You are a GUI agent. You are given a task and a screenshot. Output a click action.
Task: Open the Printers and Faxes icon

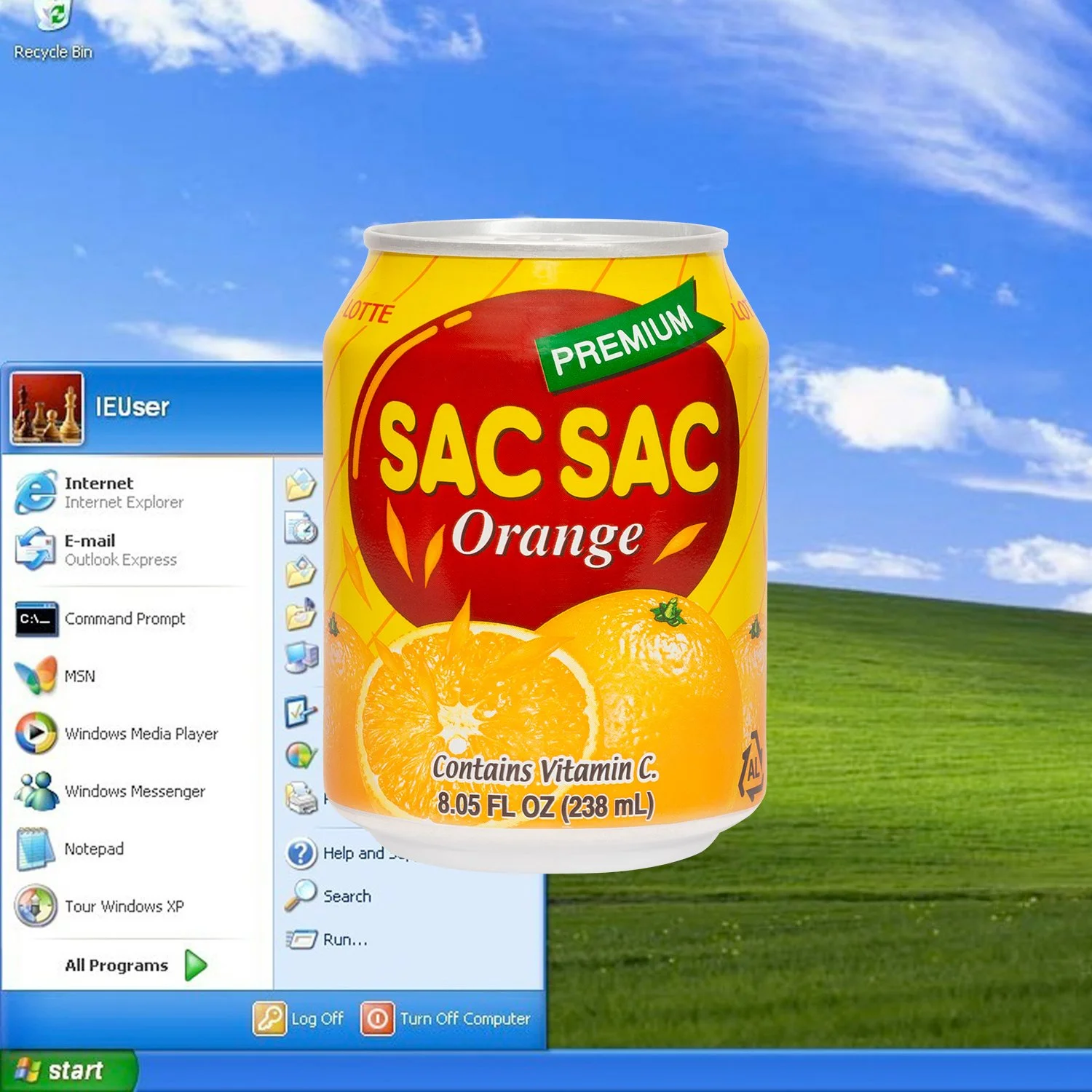301,799
